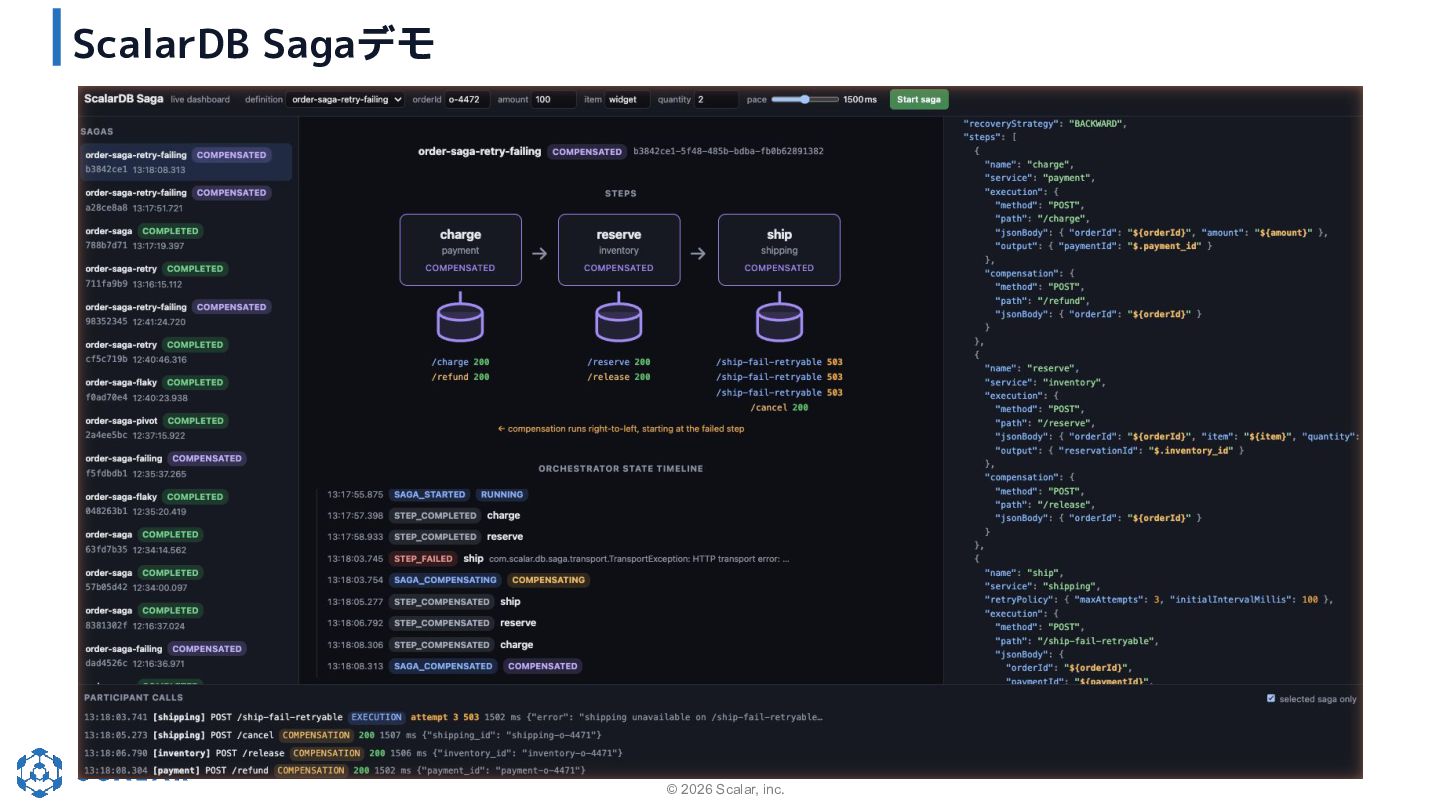Toggle the 'selected saga only' checkbox
This screenshot has width=1440, height=810.
click(1271, 698)
